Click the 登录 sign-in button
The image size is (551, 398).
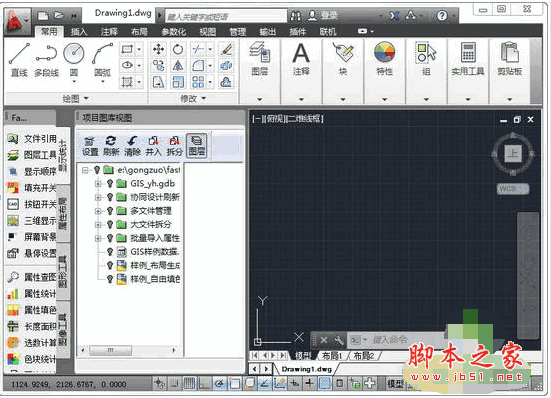323,15
